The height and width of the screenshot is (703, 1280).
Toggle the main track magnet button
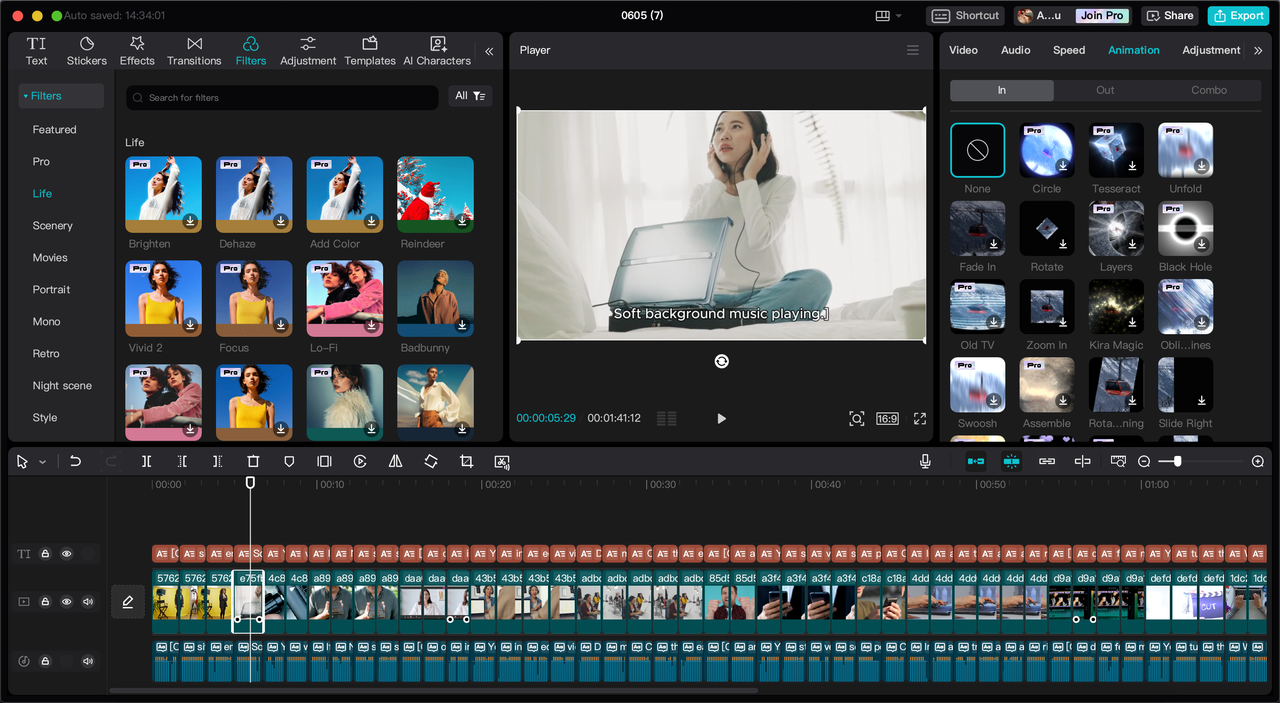click(x=975, y=461)
